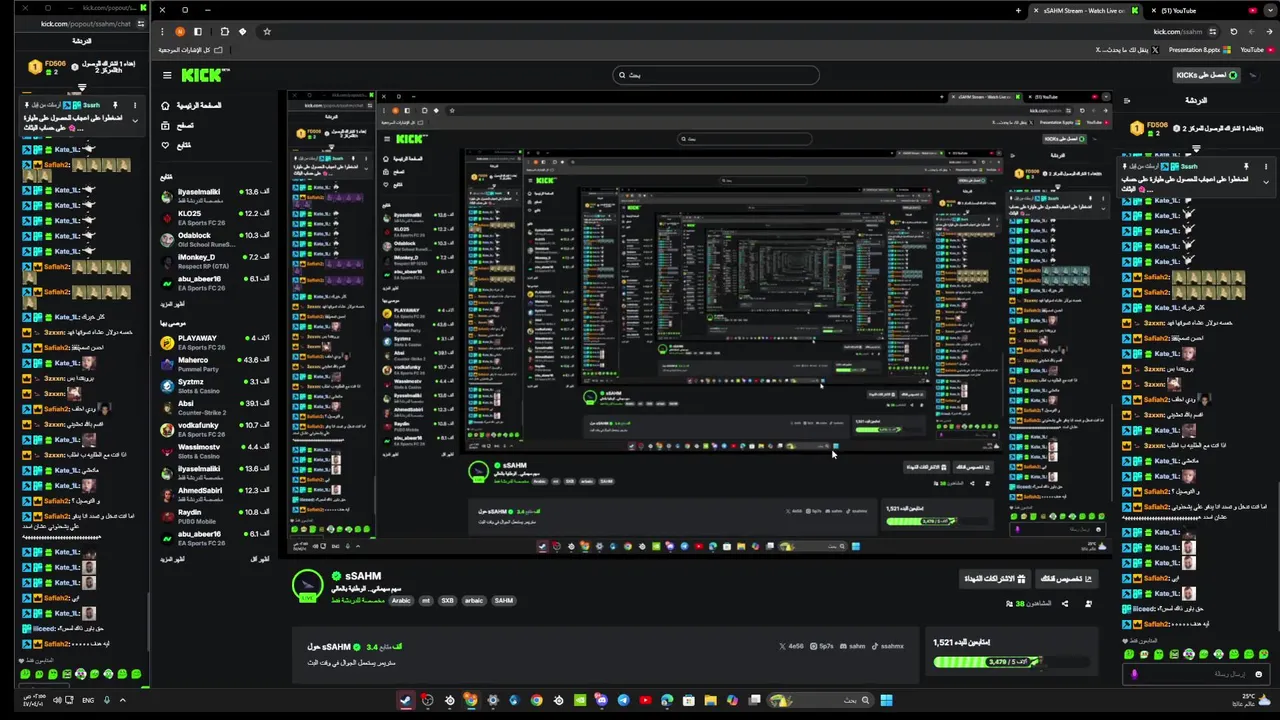Click the address bar showing kick.com/ssahm
The image size is (1280, 720).
pos(740,31)
